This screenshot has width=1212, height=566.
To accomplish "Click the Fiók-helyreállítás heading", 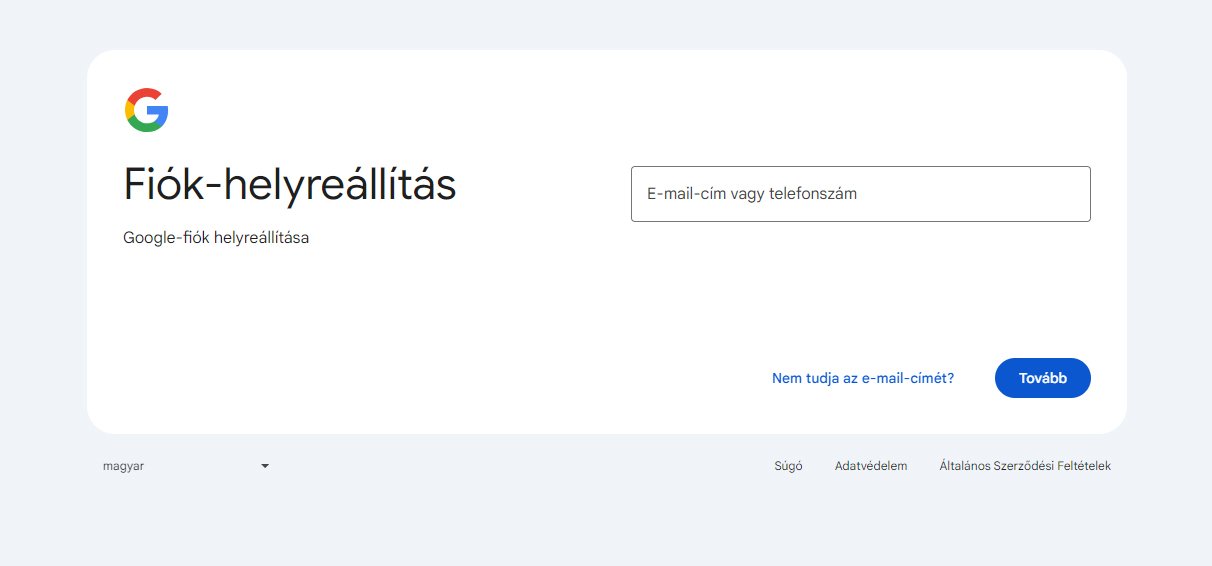I will click(x=290, y=185).
